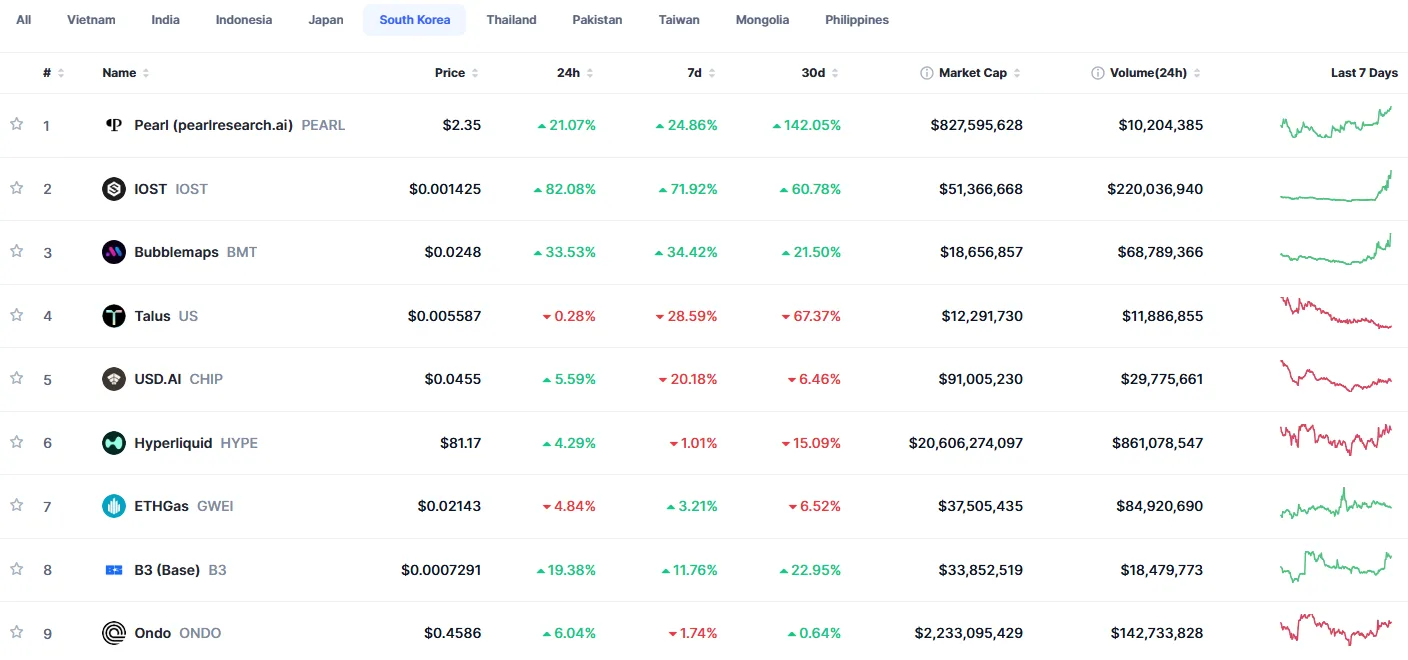The image size is (1408, 660).
Task: Switch to the Vietnam tab
Action: click(x=91, y=20)
